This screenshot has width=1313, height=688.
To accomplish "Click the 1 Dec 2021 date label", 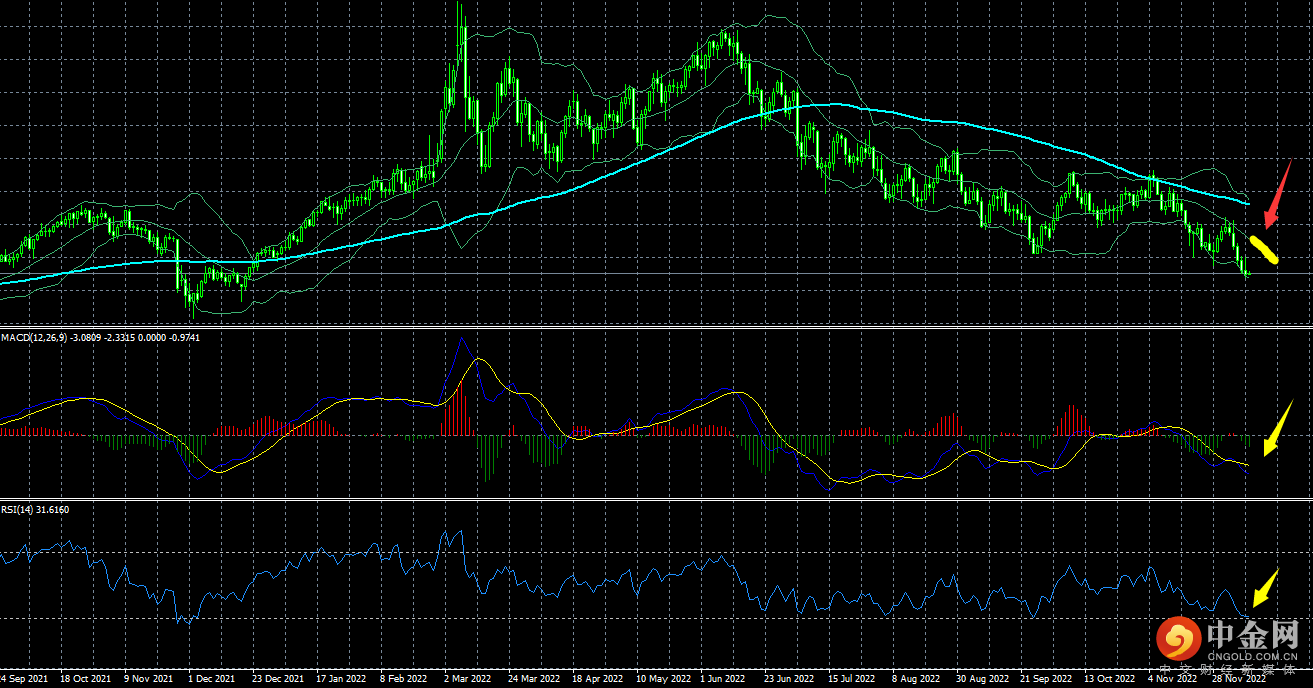I will pyautogui.click(x=212, y=678).
